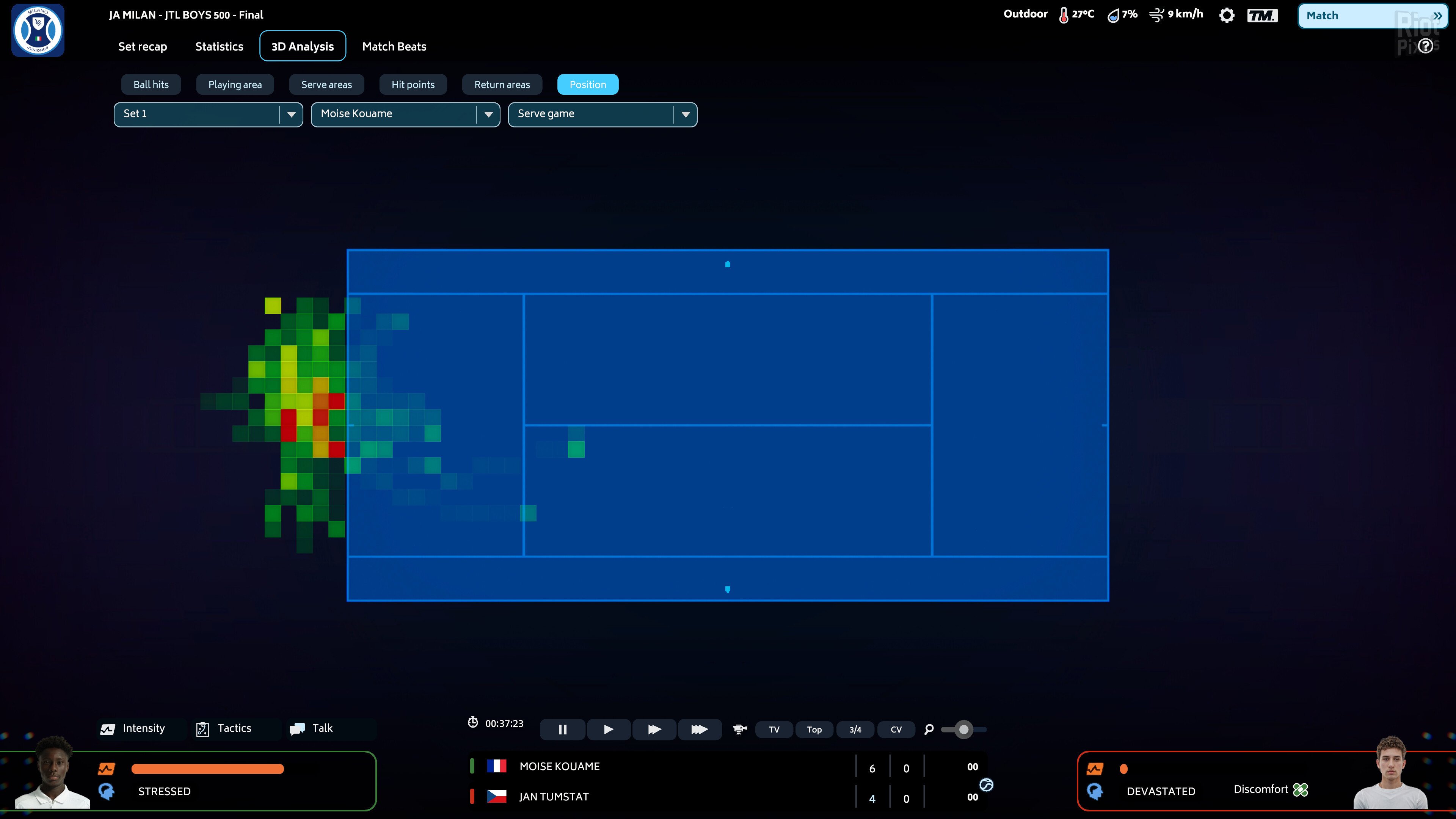Click the JA Milan club crest
The width and height of the screenshot is (1456, 819).
(x=37, y=30)
